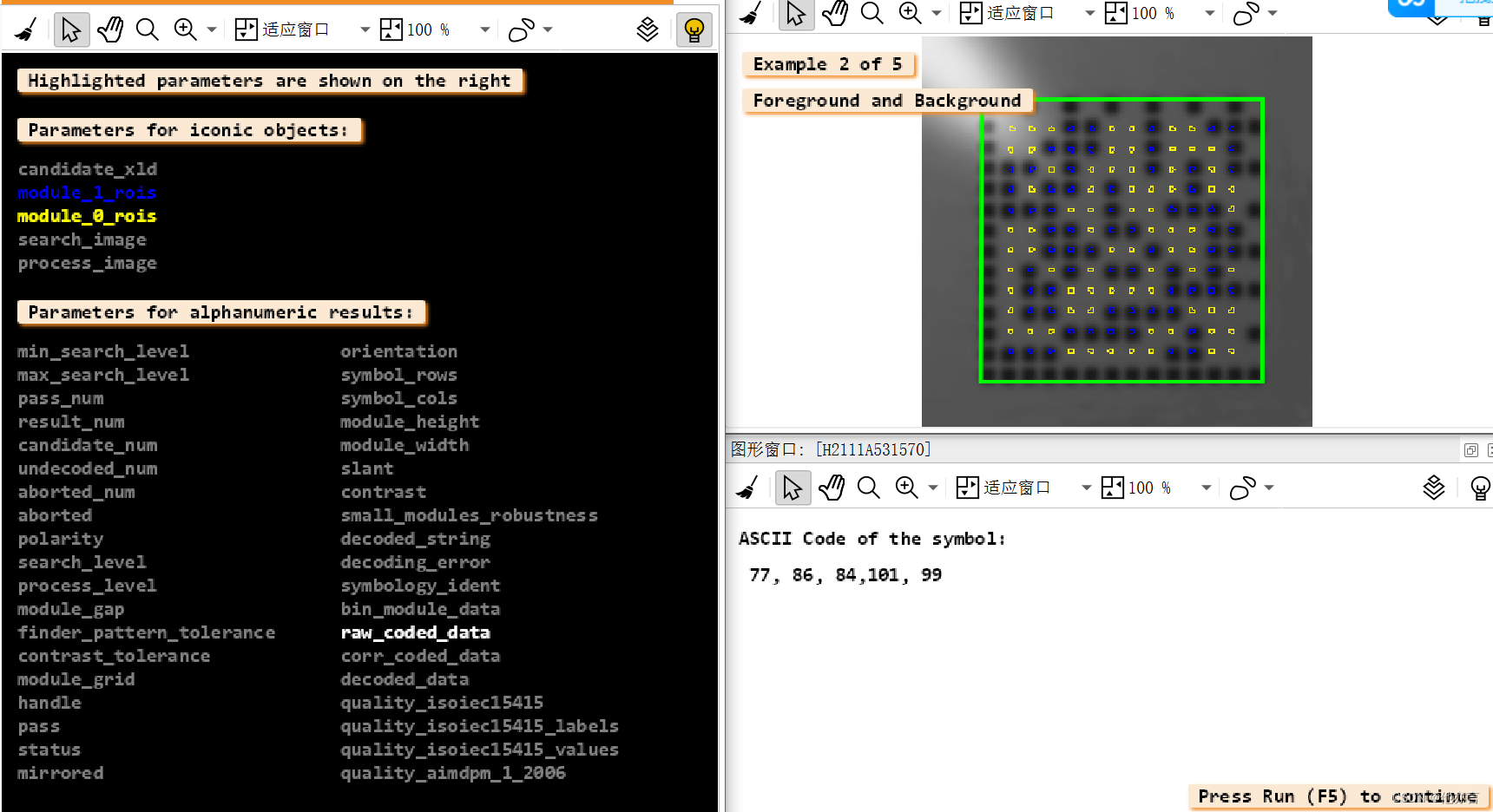This screenshot has width=1493, height=812.
Task: Click the fit-to-window sizing icon
Action: point(246,29)
